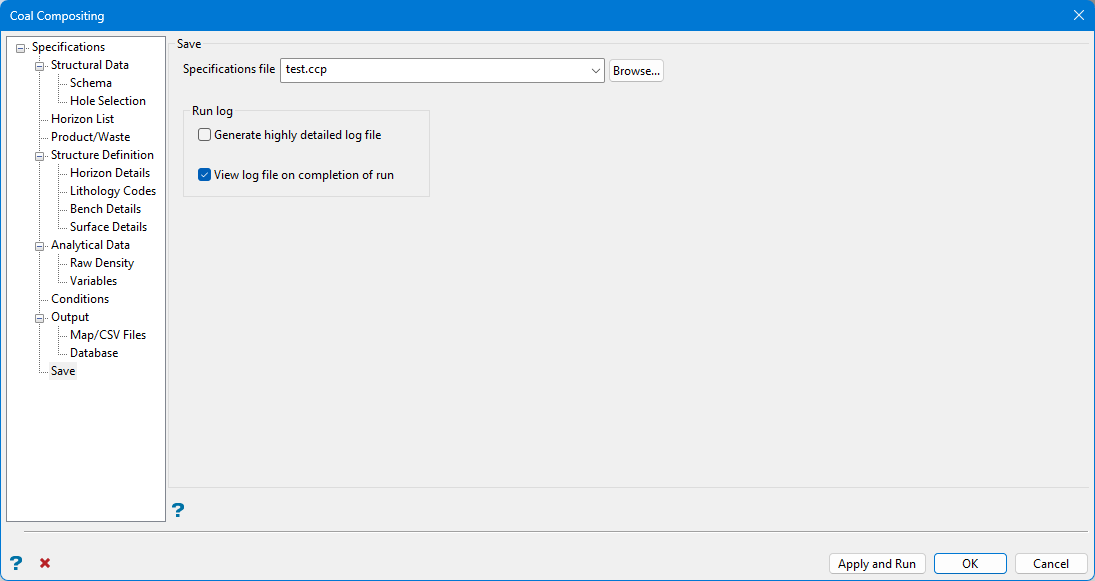The image size is (1095, 581).
Task: Collapse the Output tree node
Action: click(40, 318)
